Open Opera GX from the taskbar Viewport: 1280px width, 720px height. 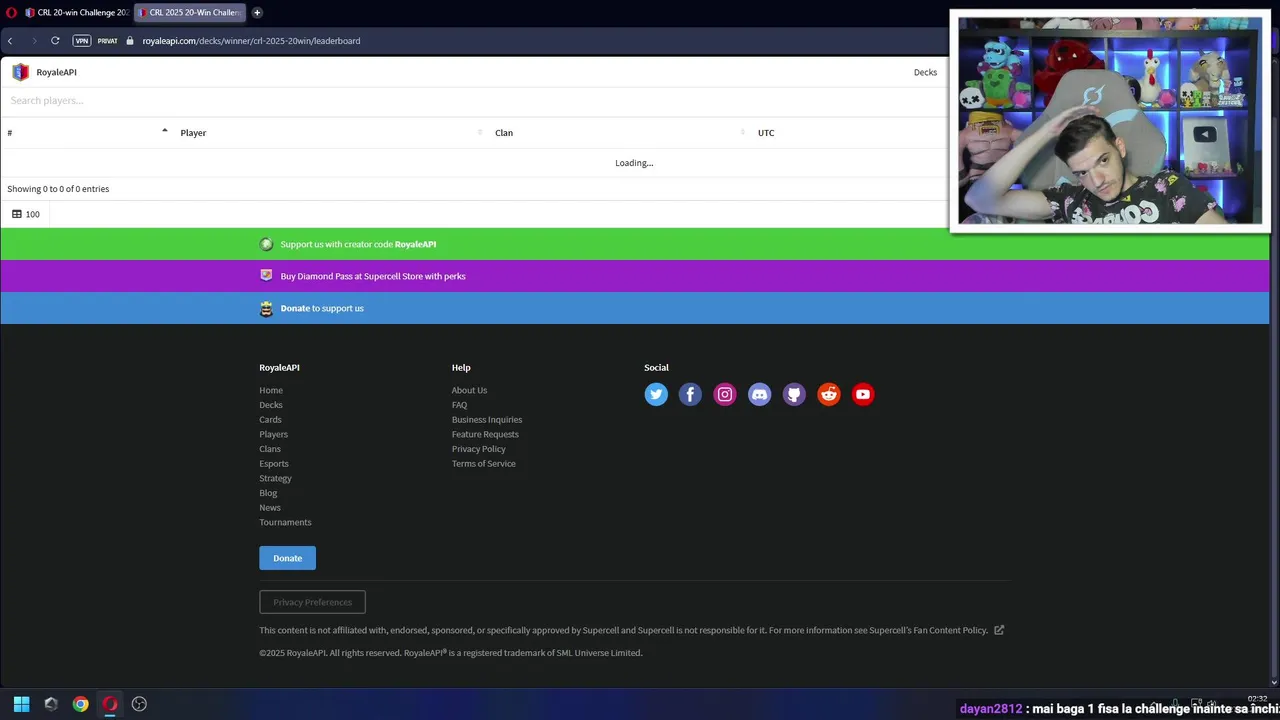coord(110,704)
